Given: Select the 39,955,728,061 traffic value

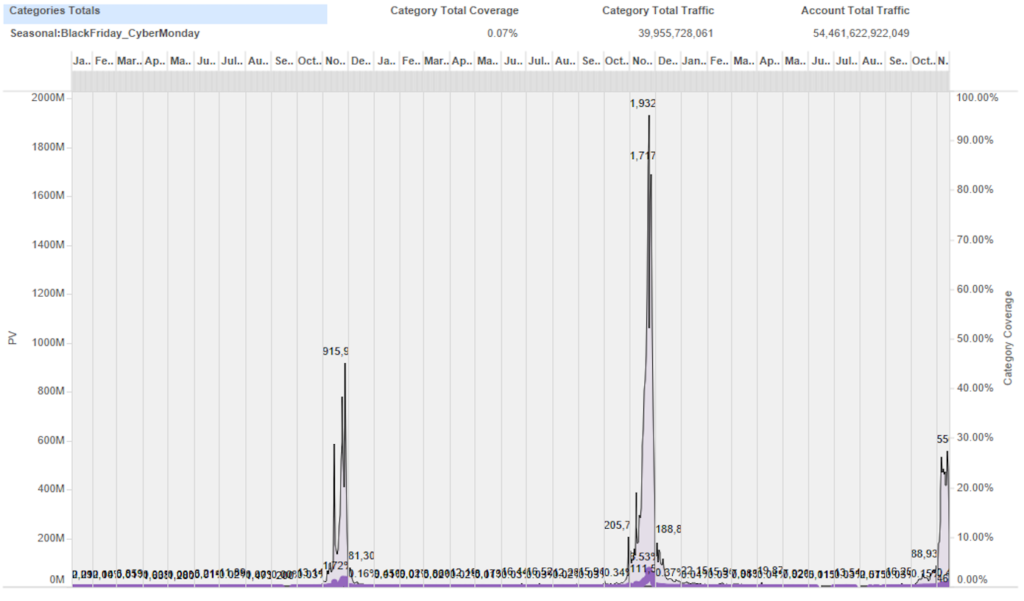Looking at the screenshot, I should coord(676,33).
